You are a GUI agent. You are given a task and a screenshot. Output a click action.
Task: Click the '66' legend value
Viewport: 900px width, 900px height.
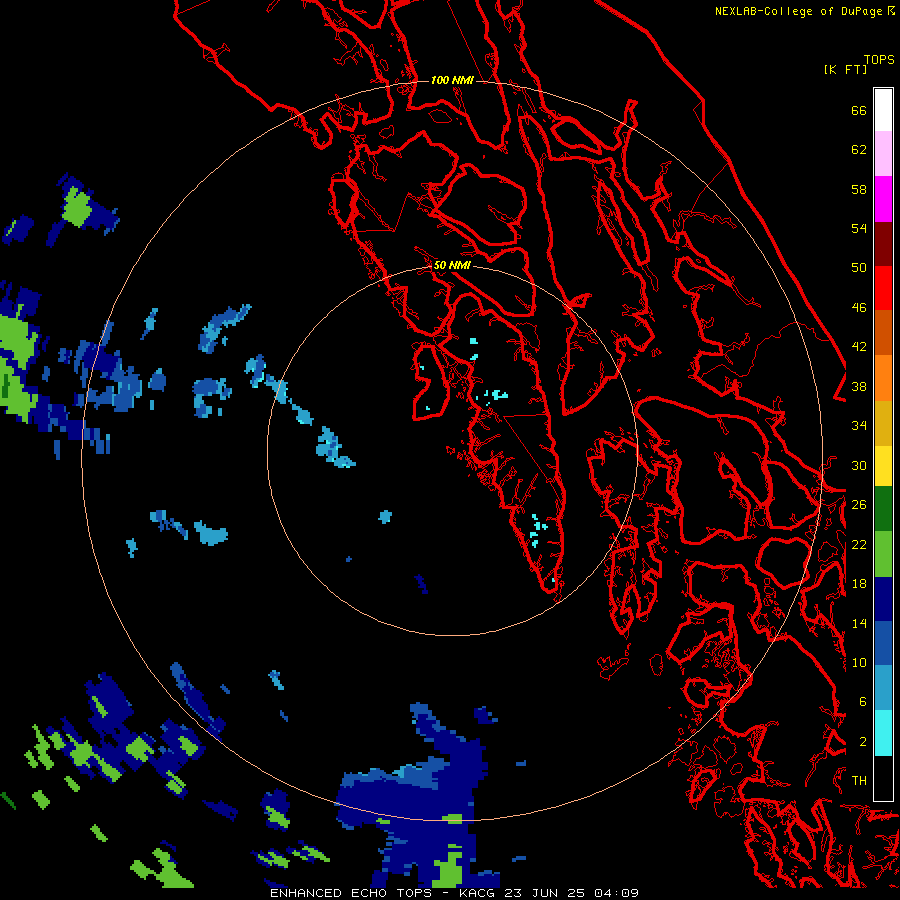point(859,110)
